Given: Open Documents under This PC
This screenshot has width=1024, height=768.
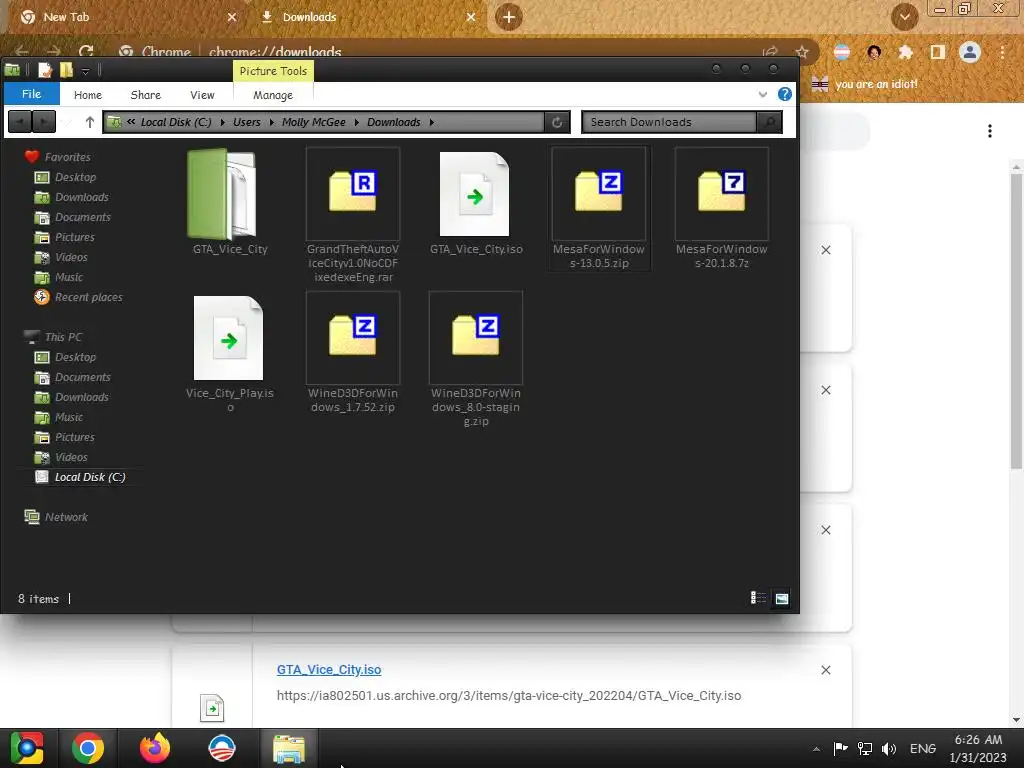Looking at the screenshot, I should click(x=72, y=377).
